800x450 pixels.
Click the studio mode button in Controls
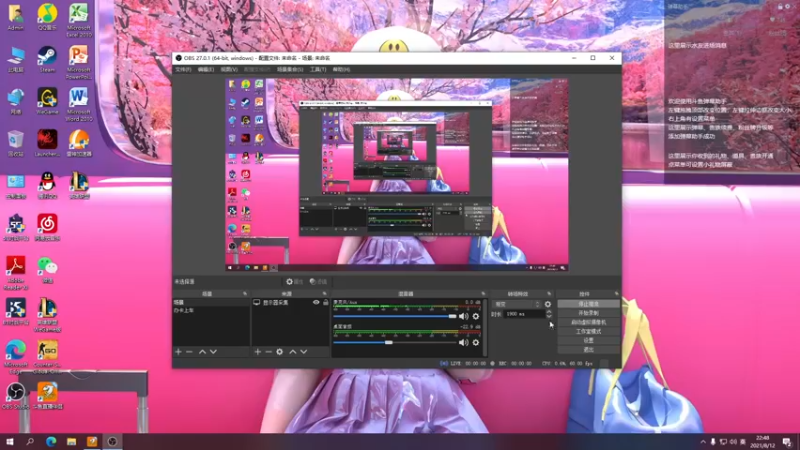(588, 332)
